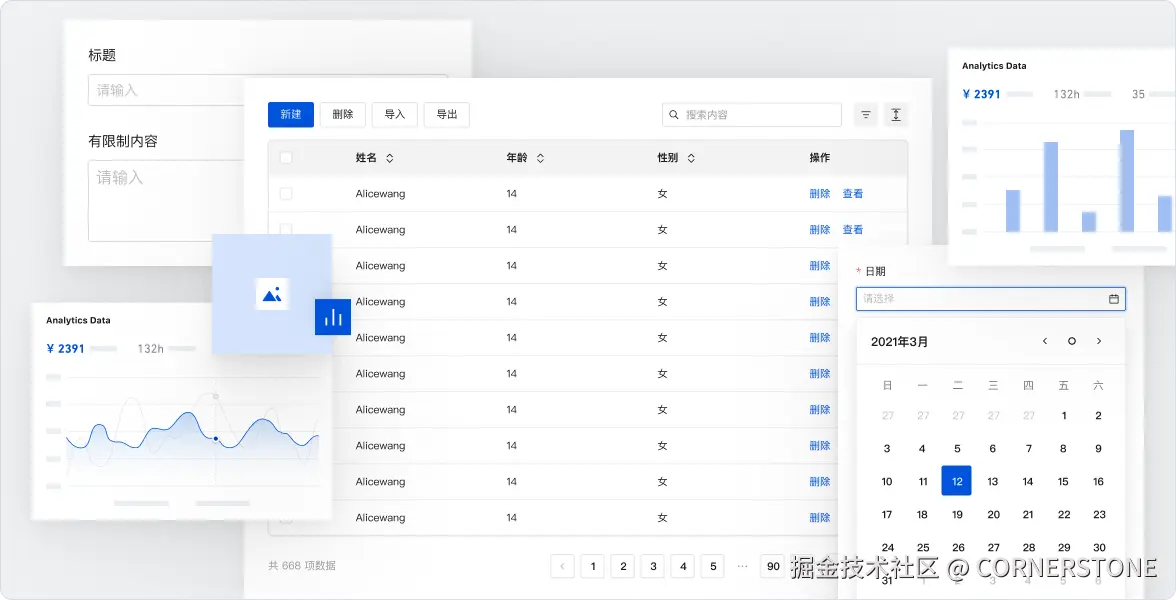Click the filter icon beside search box

[x=866, y=115]
